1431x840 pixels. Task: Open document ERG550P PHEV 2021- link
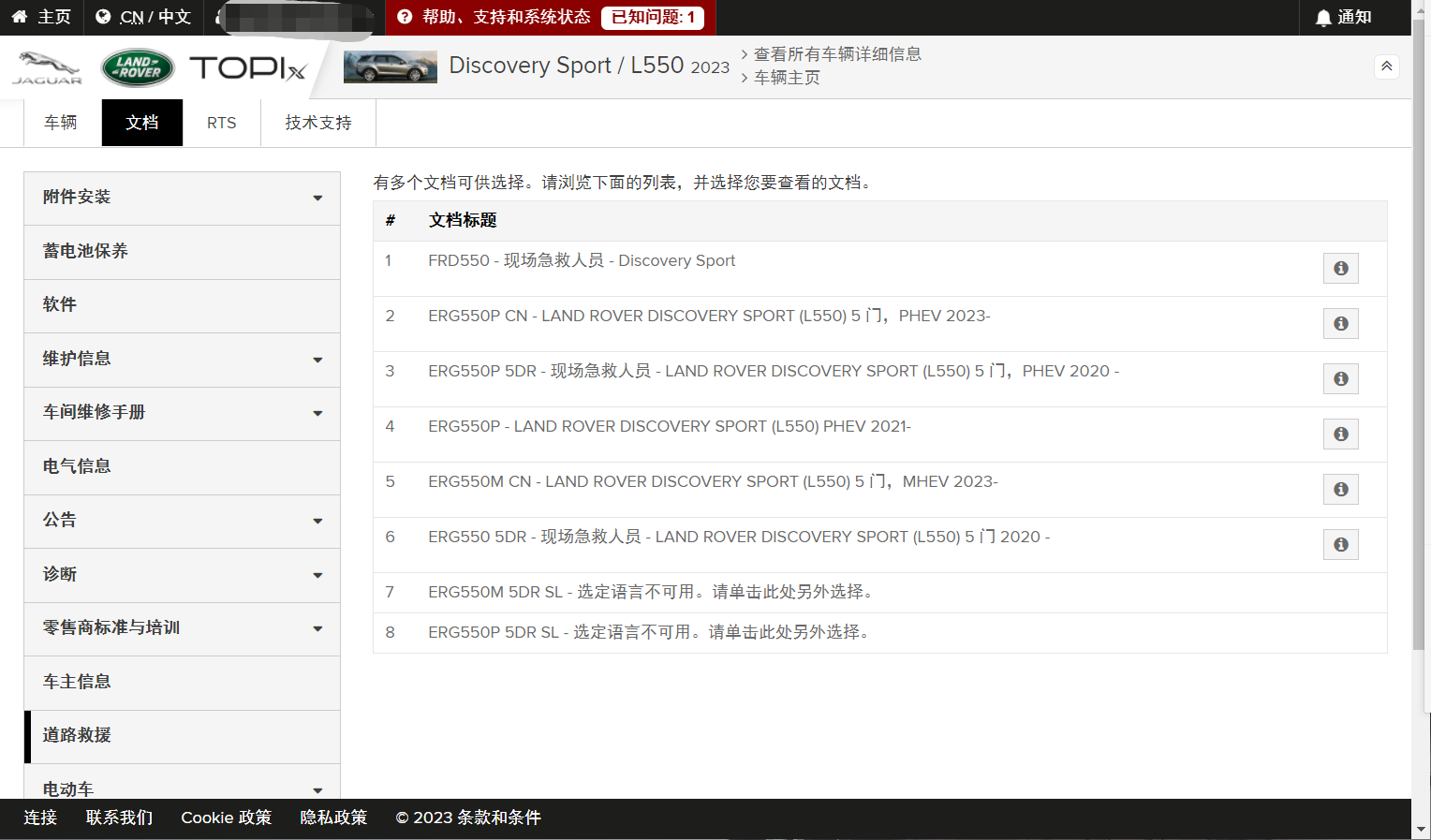[669, 426]
